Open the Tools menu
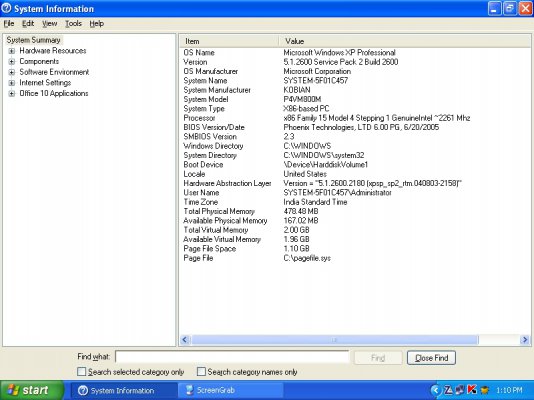The height and width of the screenshot is (400, 534). point(73,23)
